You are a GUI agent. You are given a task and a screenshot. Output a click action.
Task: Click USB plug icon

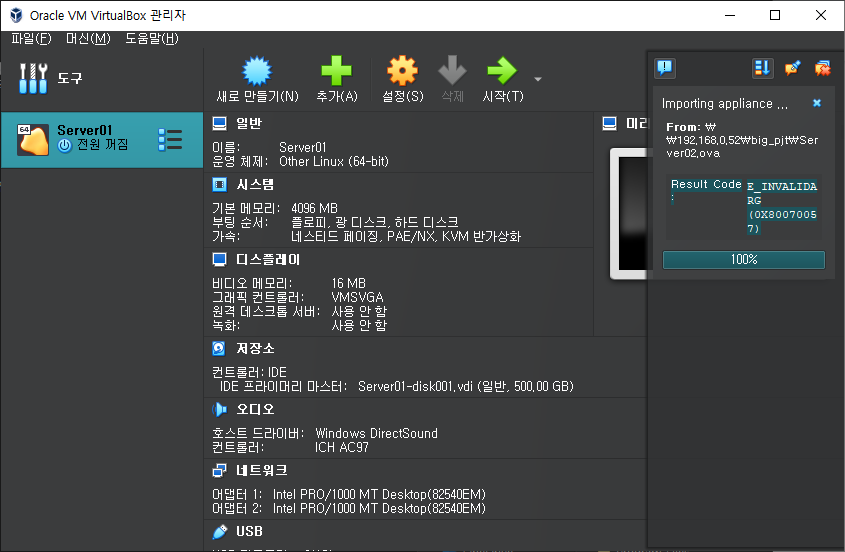coord(219,532)
